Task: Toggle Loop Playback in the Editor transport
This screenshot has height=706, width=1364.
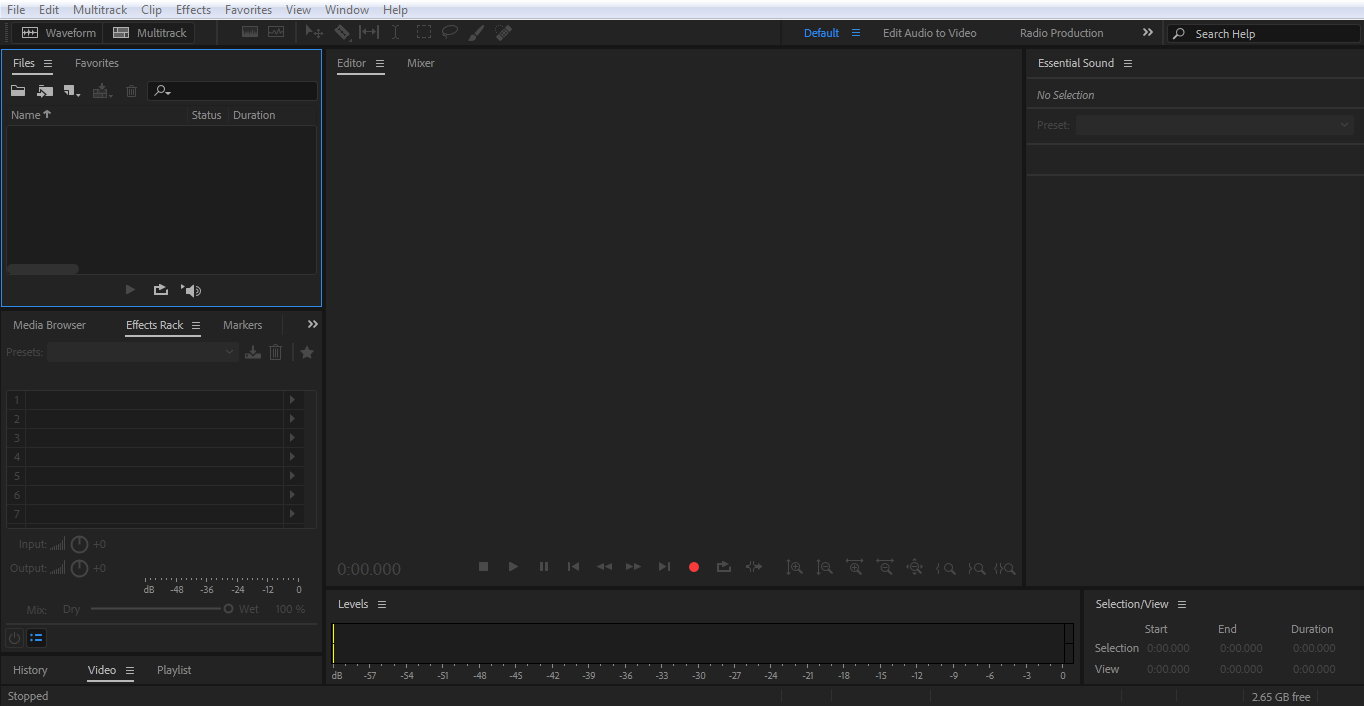Action: [x=724, y=567]
